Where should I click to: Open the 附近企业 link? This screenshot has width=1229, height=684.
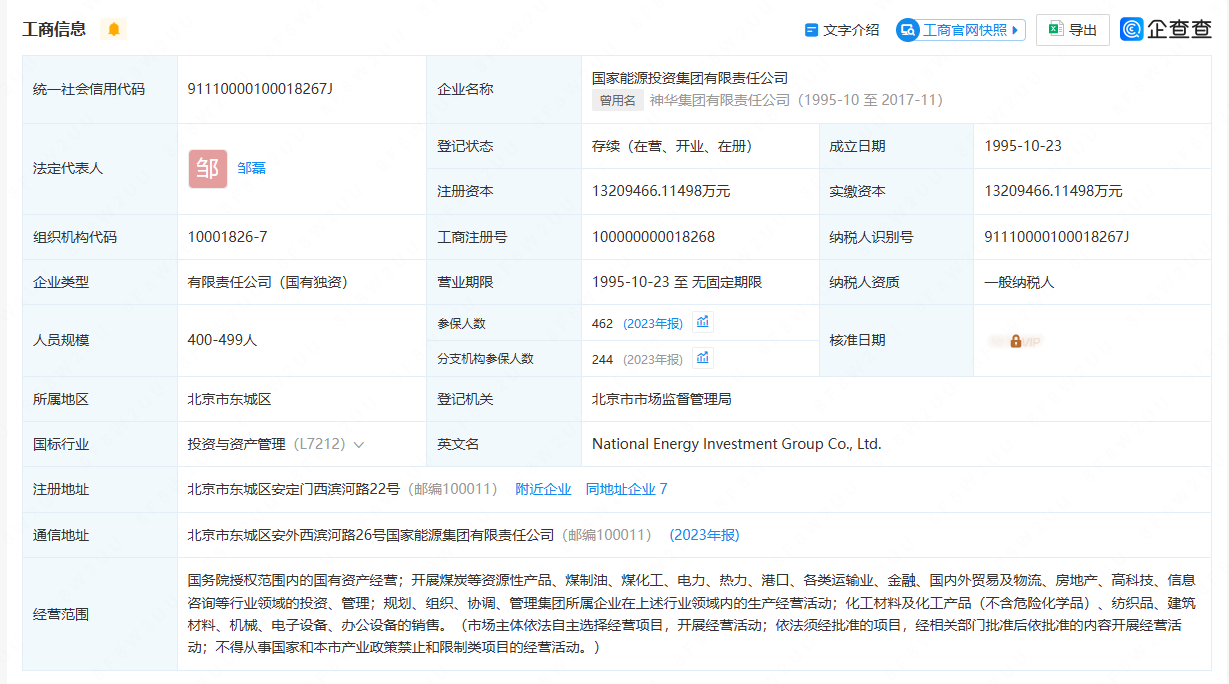click(543, 489)
